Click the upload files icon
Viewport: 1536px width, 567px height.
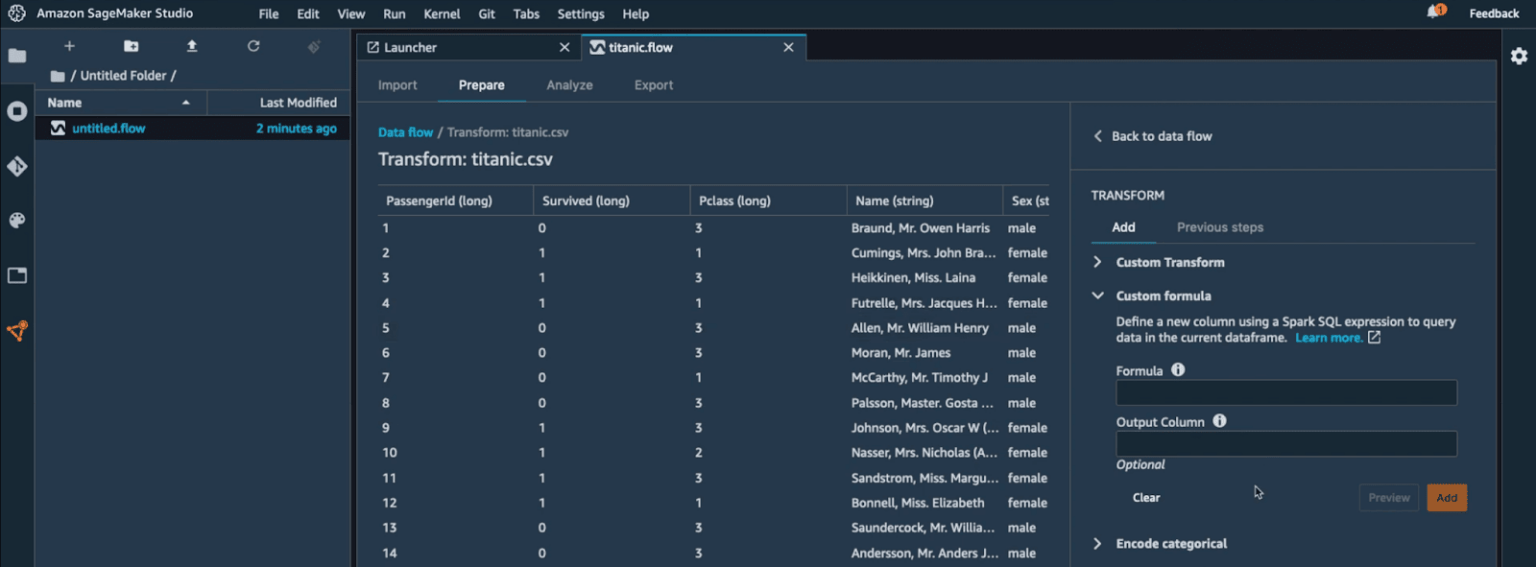click(x=192, y=46)
